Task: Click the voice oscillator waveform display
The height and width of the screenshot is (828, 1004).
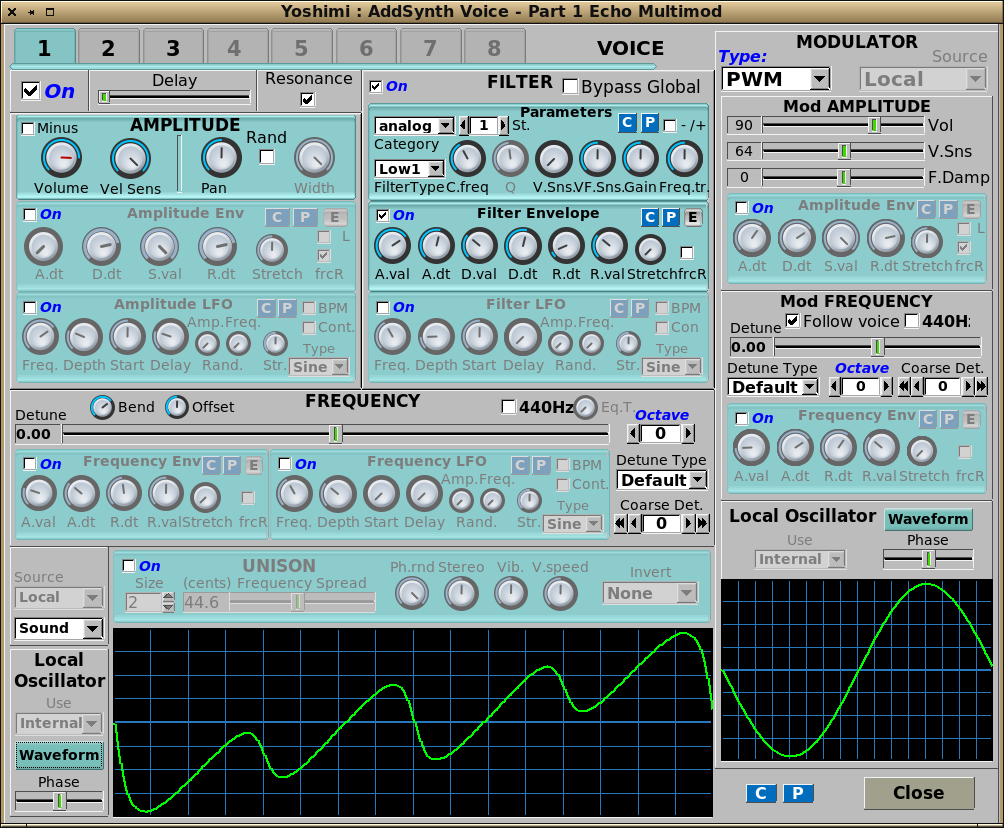Action: point(412,722)
